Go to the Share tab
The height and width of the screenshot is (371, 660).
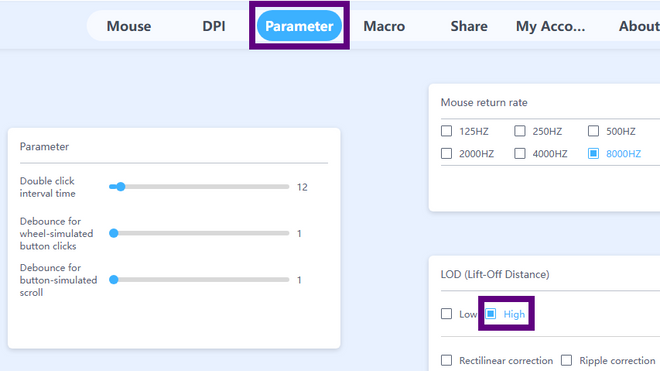pyautogui.click(x=469, y=26)
